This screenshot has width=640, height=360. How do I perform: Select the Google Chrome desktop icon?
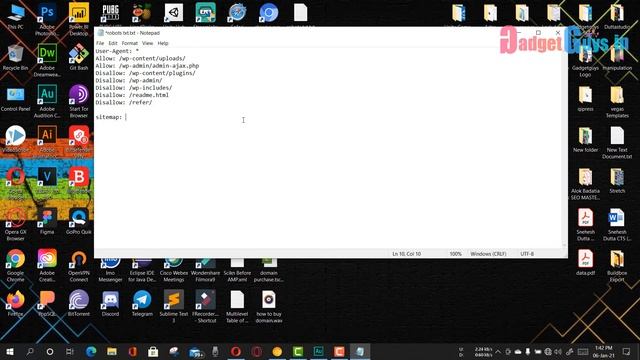coord(16,265)
